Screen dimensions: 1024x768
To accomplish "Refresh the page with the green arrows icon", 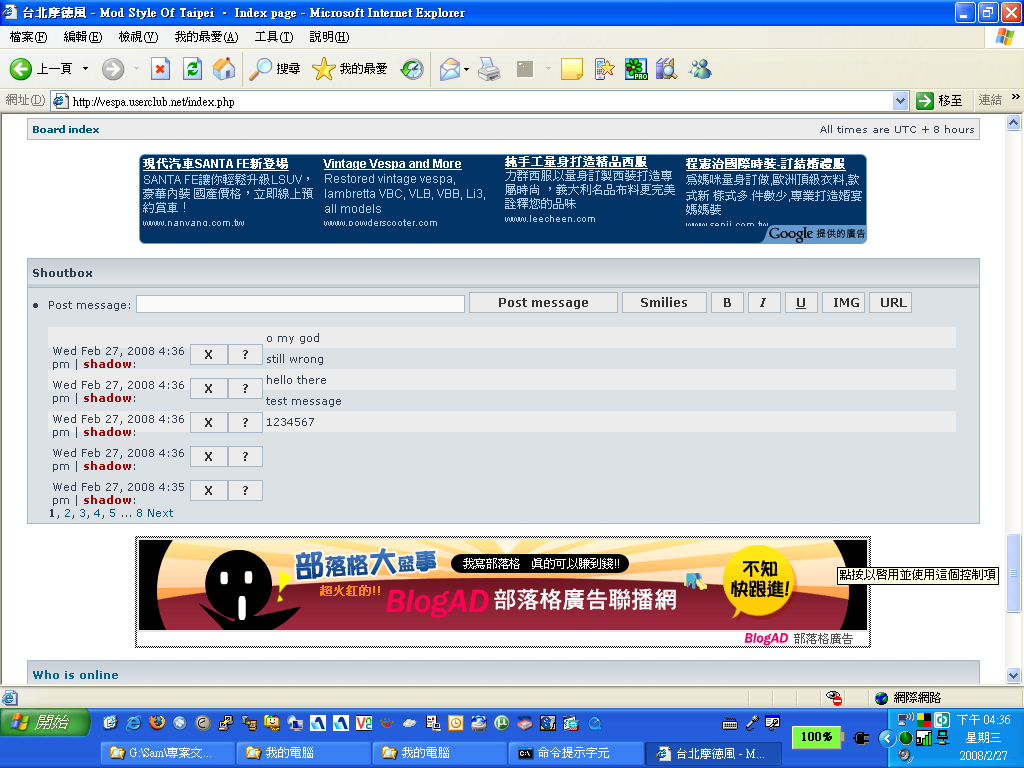I will coord(193,69).
